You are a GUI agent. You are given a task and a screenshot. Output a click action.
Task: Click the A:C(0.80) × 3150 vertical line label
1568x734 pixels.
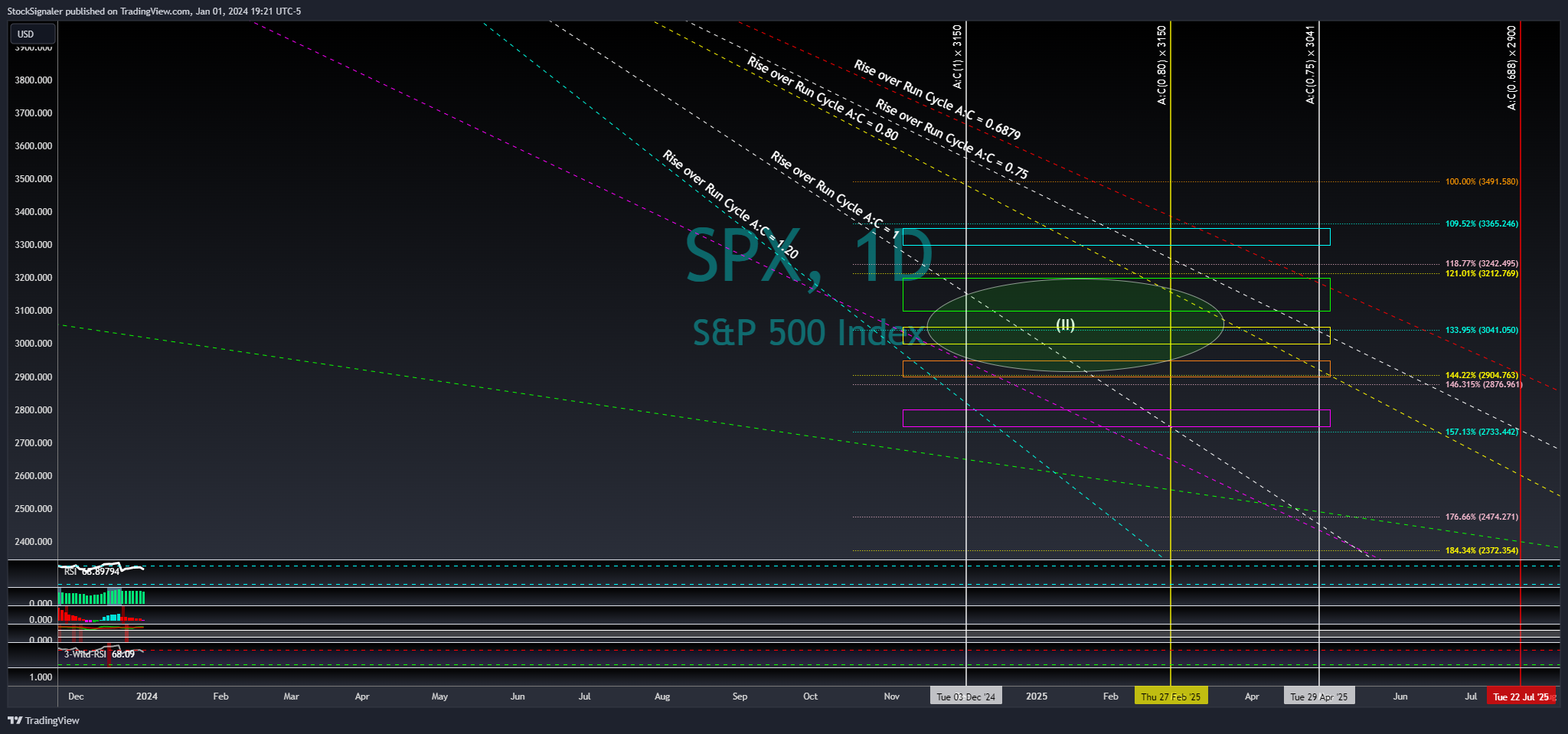pos(1162,65)
